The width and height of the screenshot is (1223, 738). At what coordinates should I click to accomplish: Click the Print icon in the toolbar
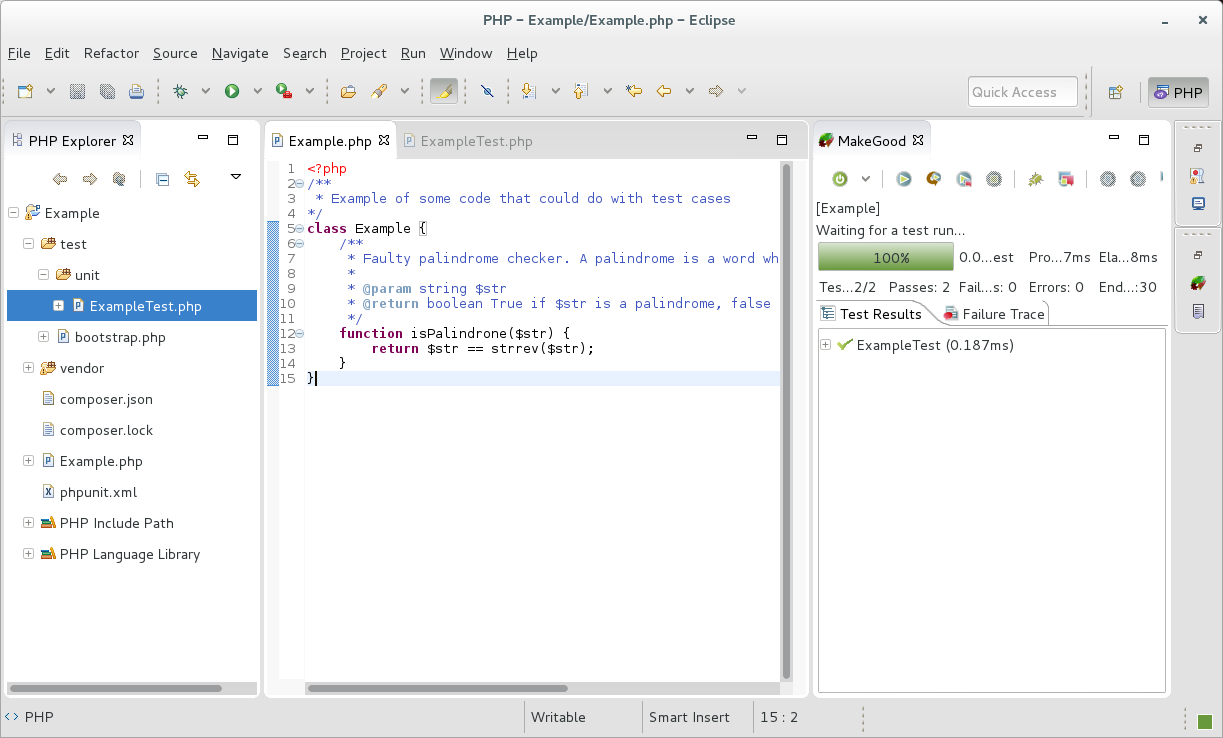[x=136, y=91]
